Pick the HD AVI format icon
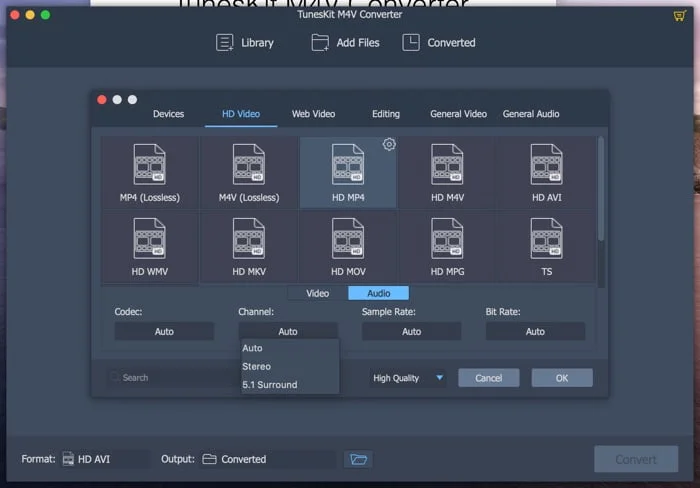700x488 pixels. 546,164
